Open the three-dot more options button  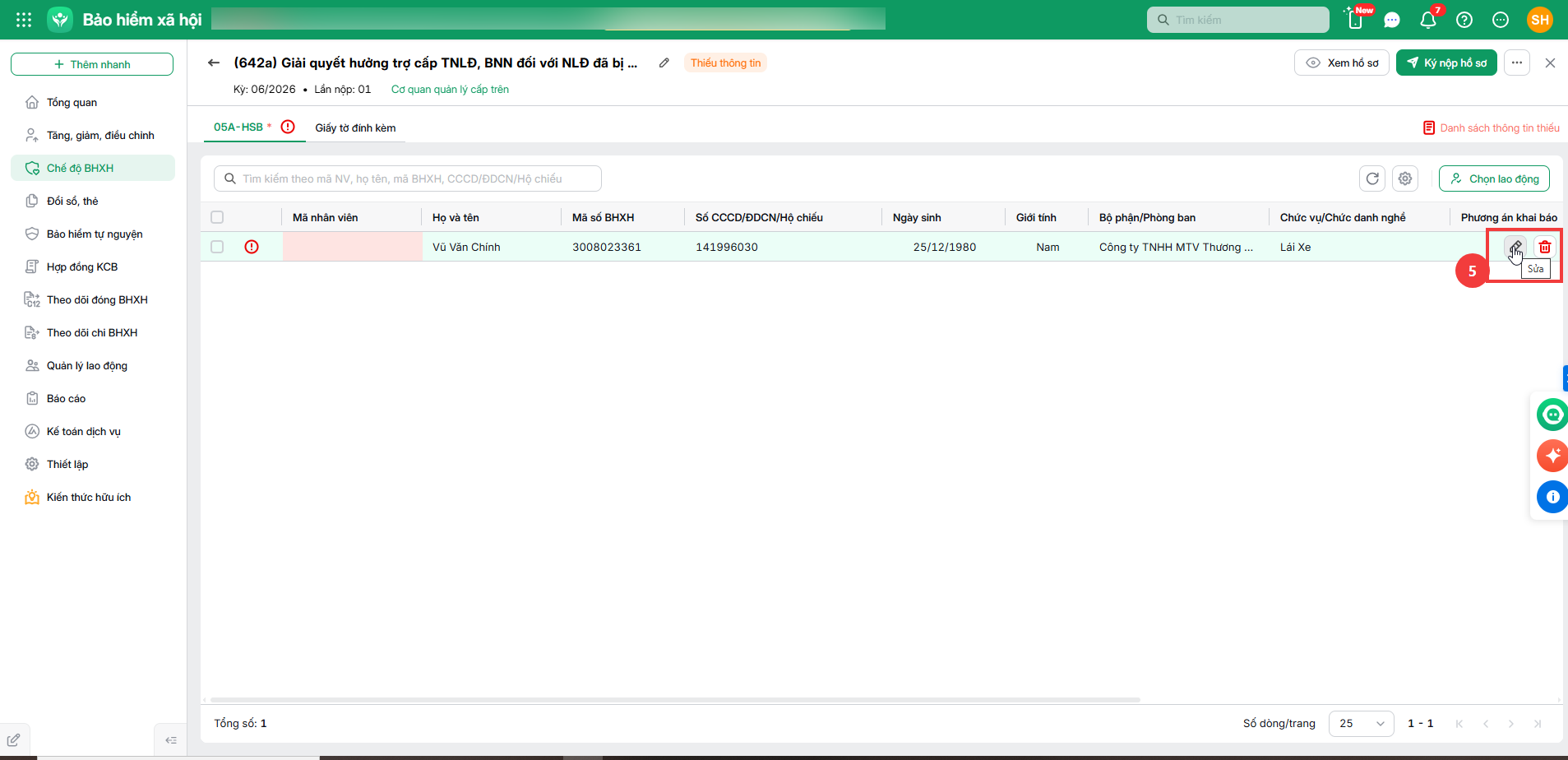click(x=1517, y=63)
